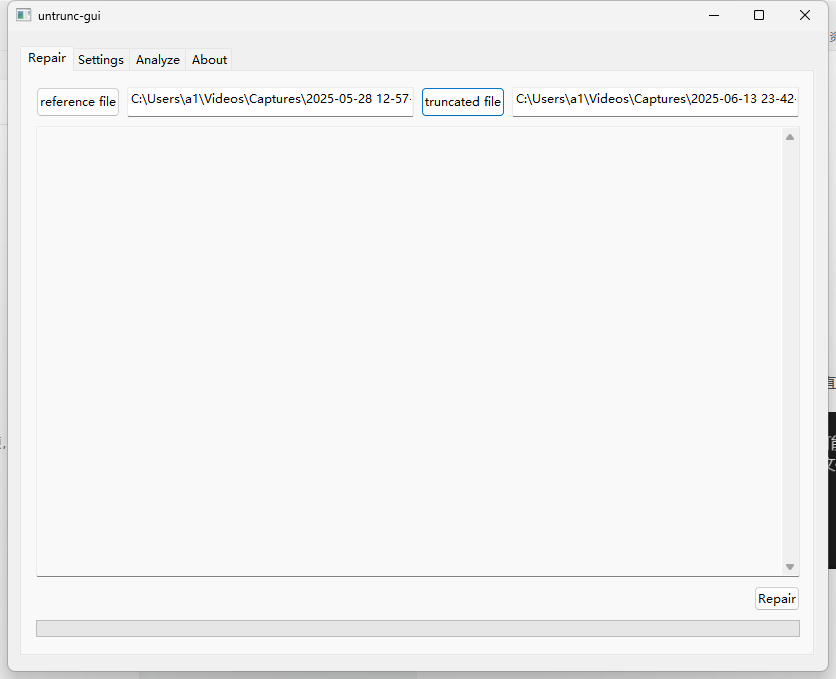Click inside the repair log output area
Image resolution: width=836 pixels, height=679 pixels.
(409, 351)
